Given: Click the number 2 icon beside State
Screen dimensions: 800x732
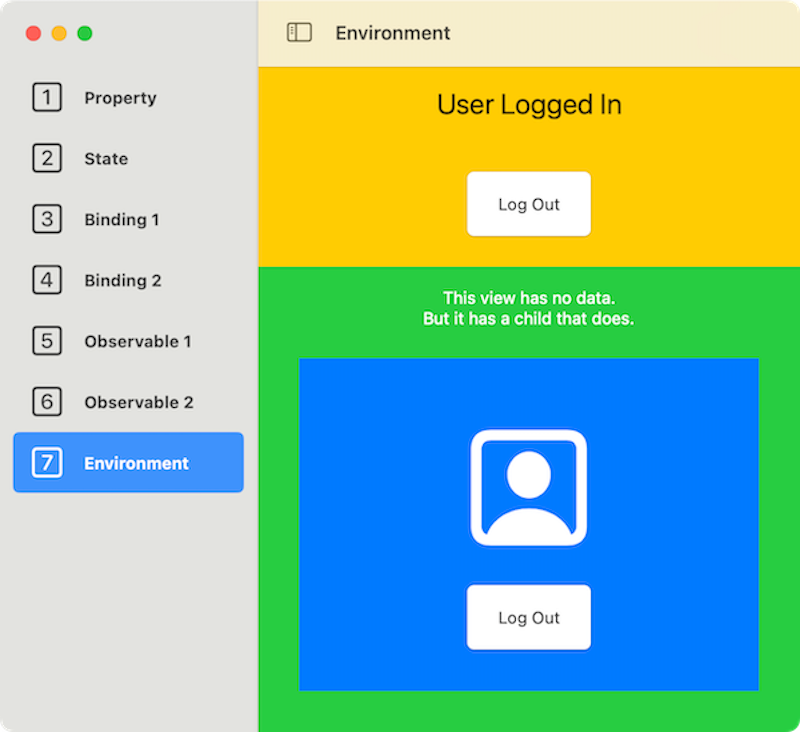Looking at the screenshot, I should coord(47,159).
